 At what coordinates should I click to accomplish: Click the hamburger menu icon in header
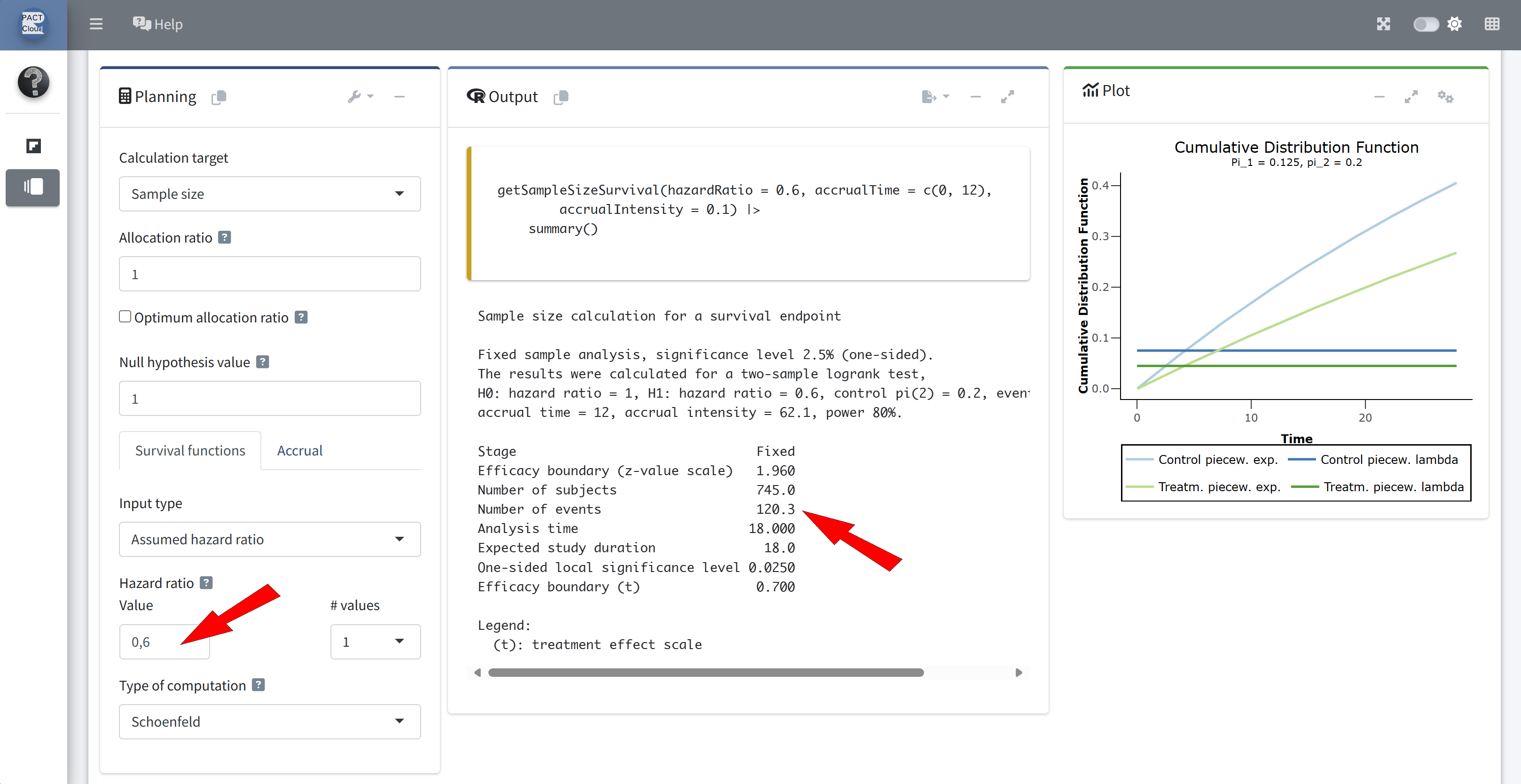[x=96, y=24]
